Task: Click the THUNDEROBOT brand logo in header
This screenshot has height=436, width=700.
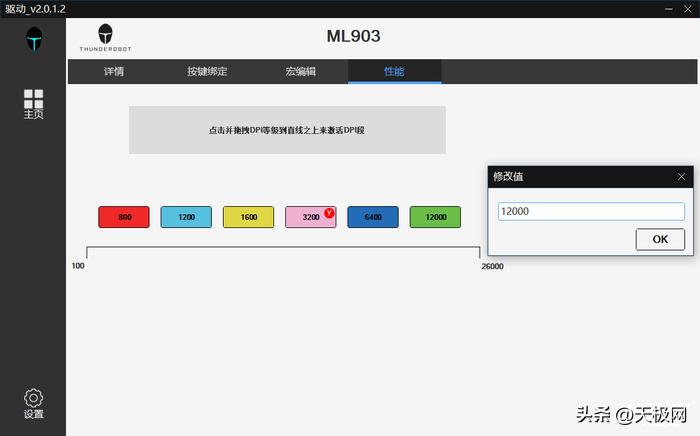Action: 105,37
